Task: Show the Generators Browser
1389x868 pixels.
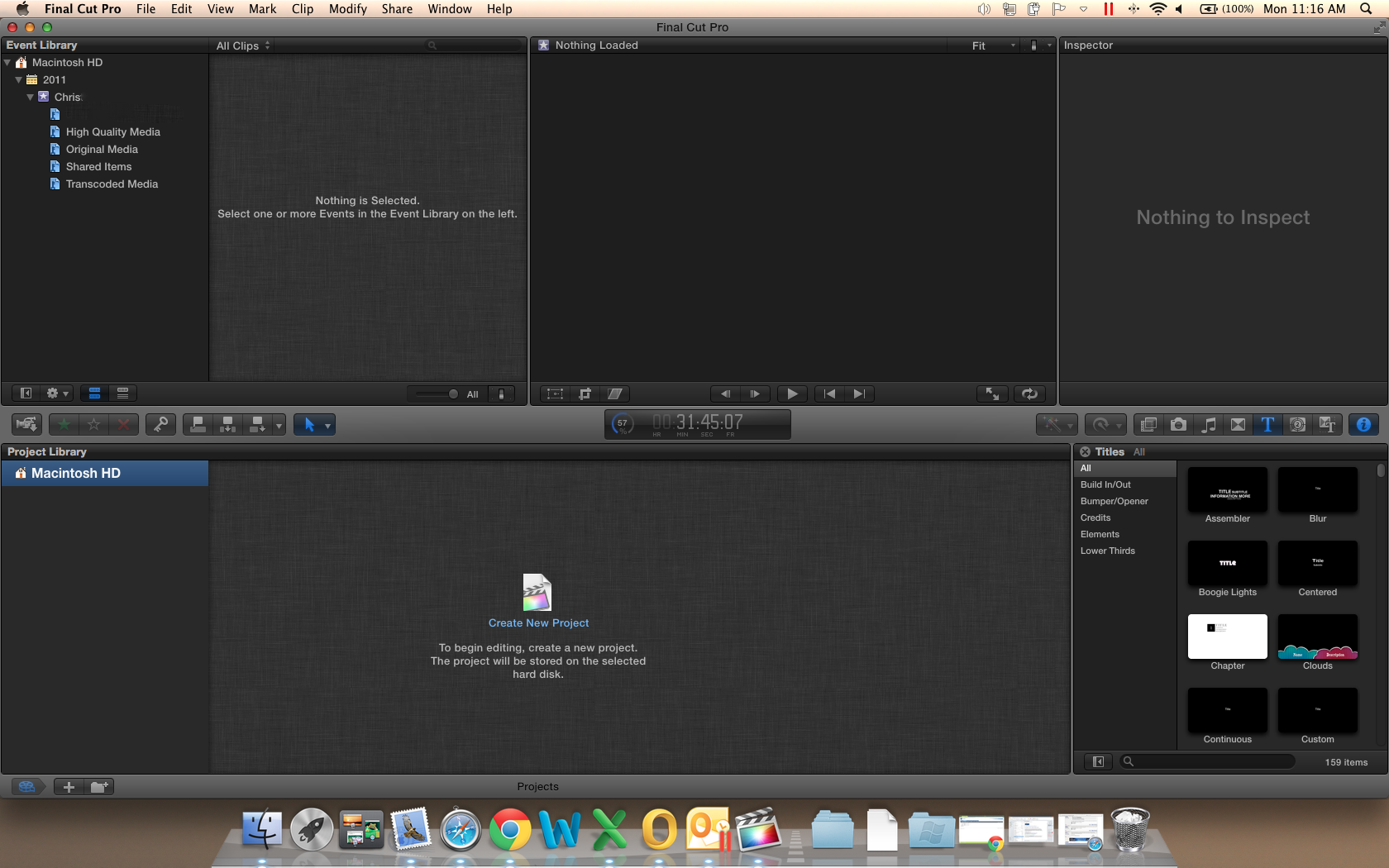Action: tap(1297, 424)
